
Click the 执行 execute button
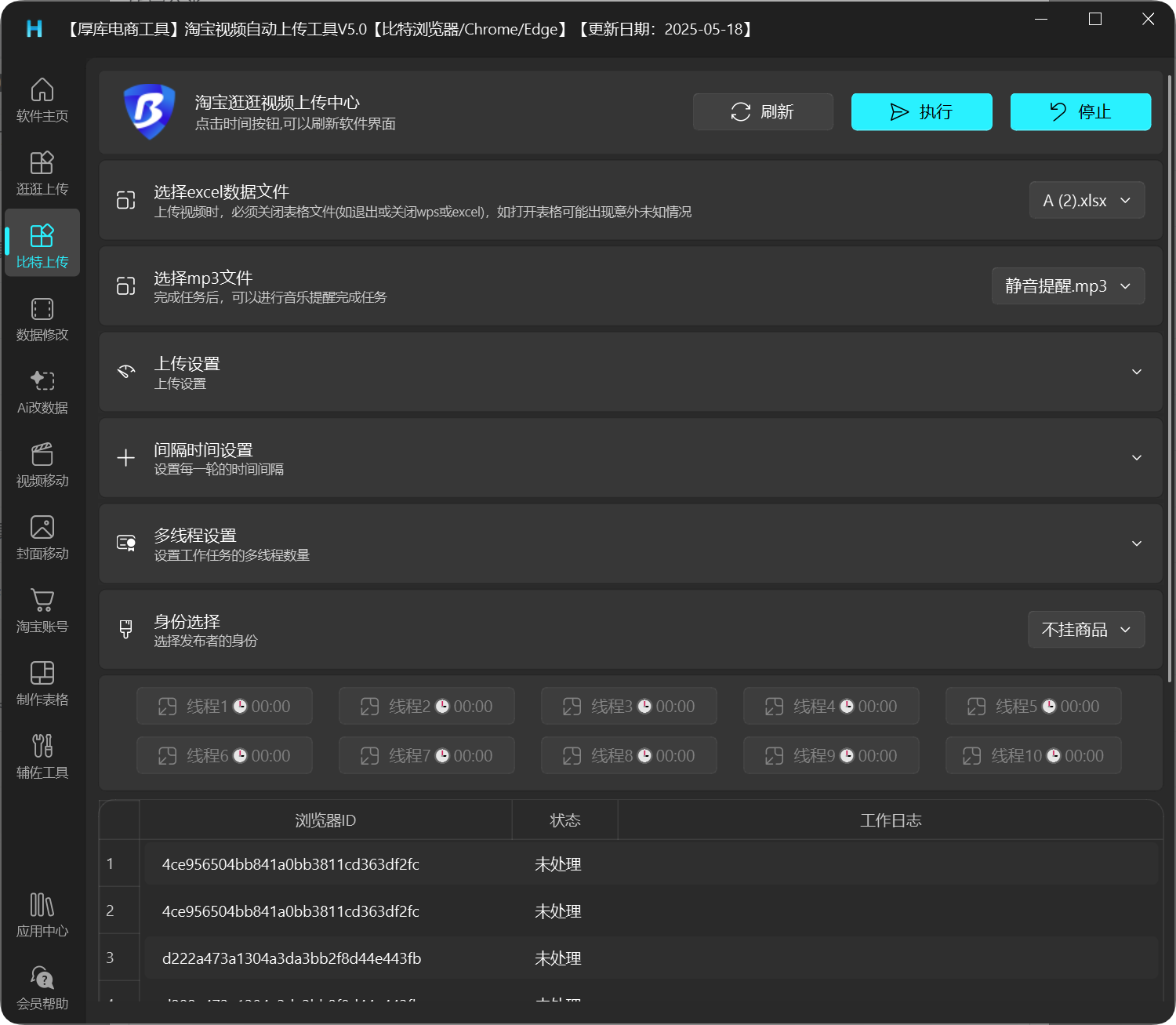(922, 111)
